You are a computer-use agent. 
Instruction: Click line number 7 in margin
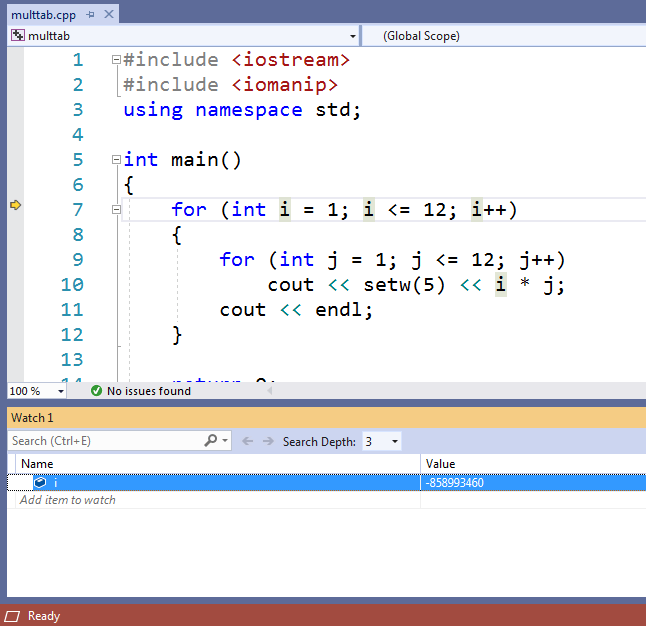[x=78, y=210]
